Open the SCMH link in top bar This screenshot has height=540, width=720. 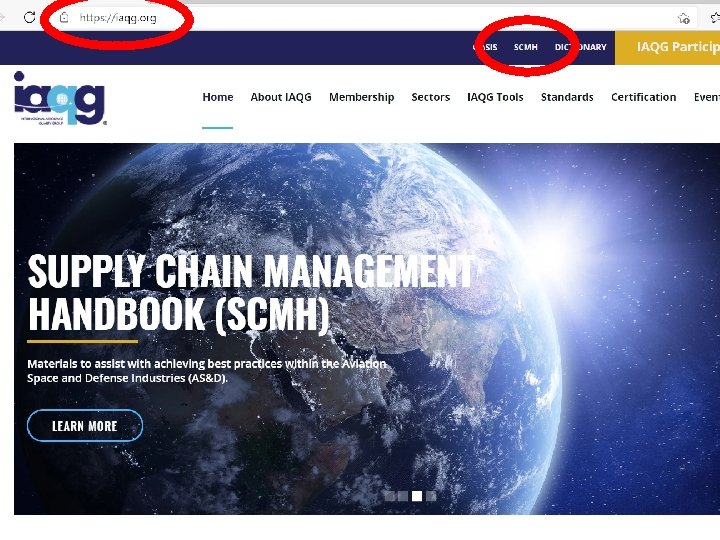(x=525, y=47)
